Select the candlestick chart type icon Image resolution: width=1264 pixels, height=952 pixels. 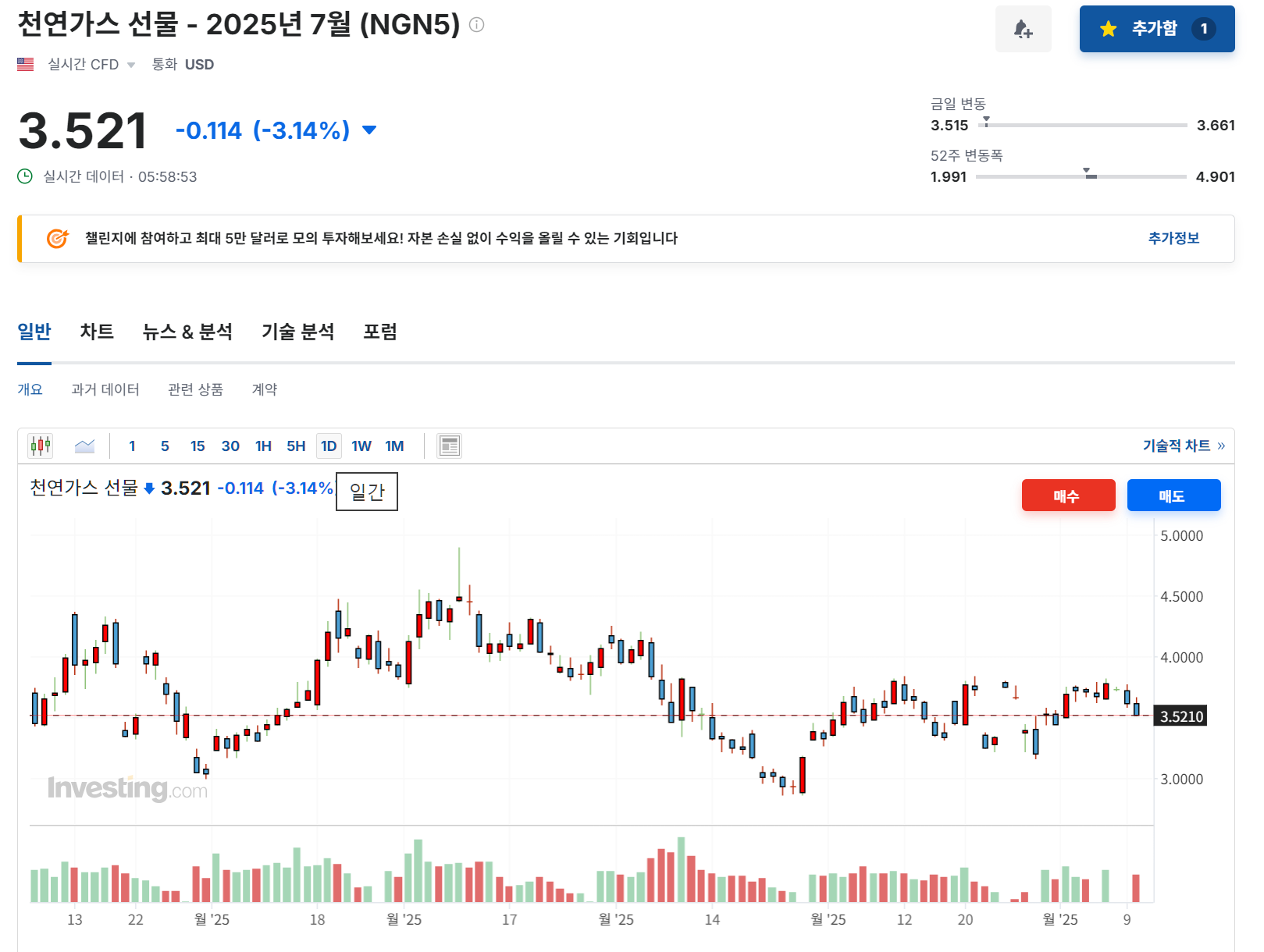(x=39, y=446)
